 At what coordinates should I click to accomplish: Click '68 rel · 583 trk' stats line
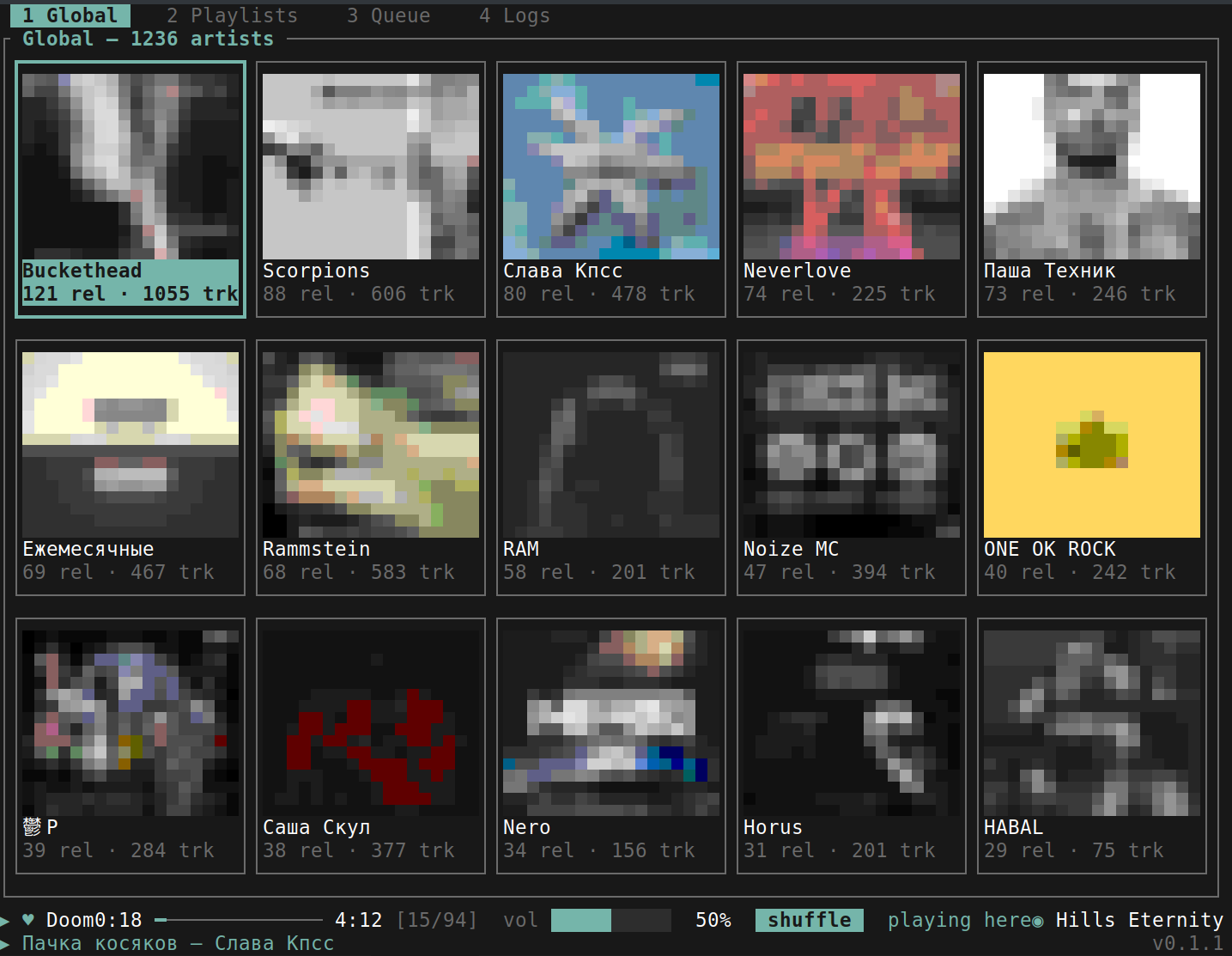pyautogui.click(x=359, y=572)
